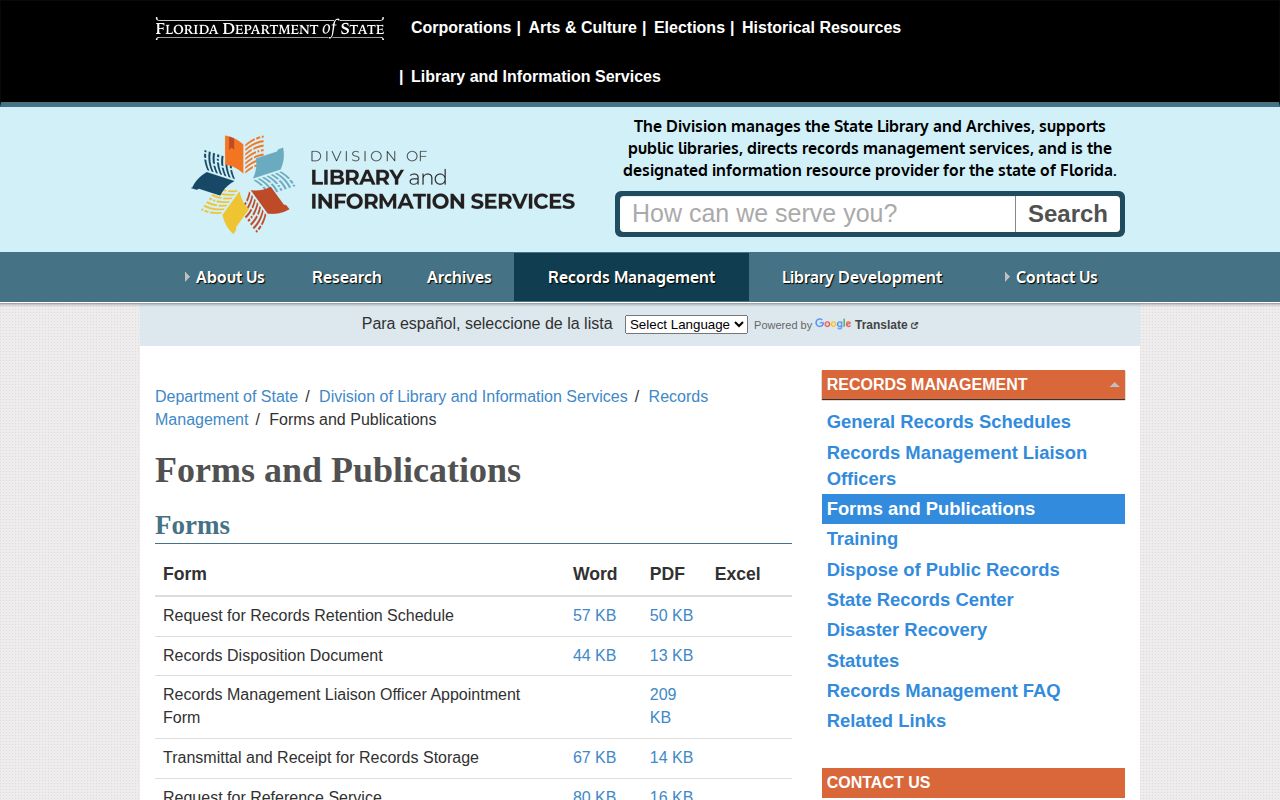Image resolution: width=1280 pixels, height=800 pixels.
Task: Open the Arts & Culture link
Action: click(x=582, y=28)
